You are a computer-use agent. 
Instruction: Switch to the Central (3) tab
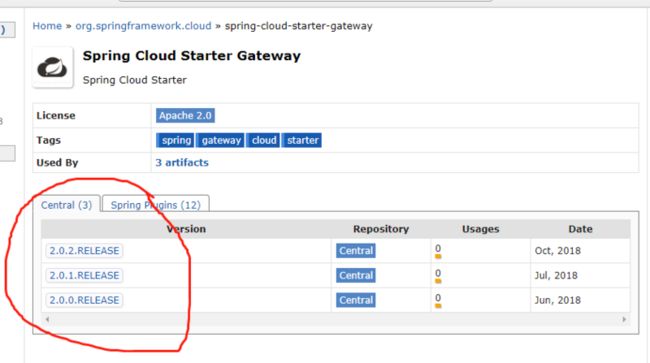(66, 205)
